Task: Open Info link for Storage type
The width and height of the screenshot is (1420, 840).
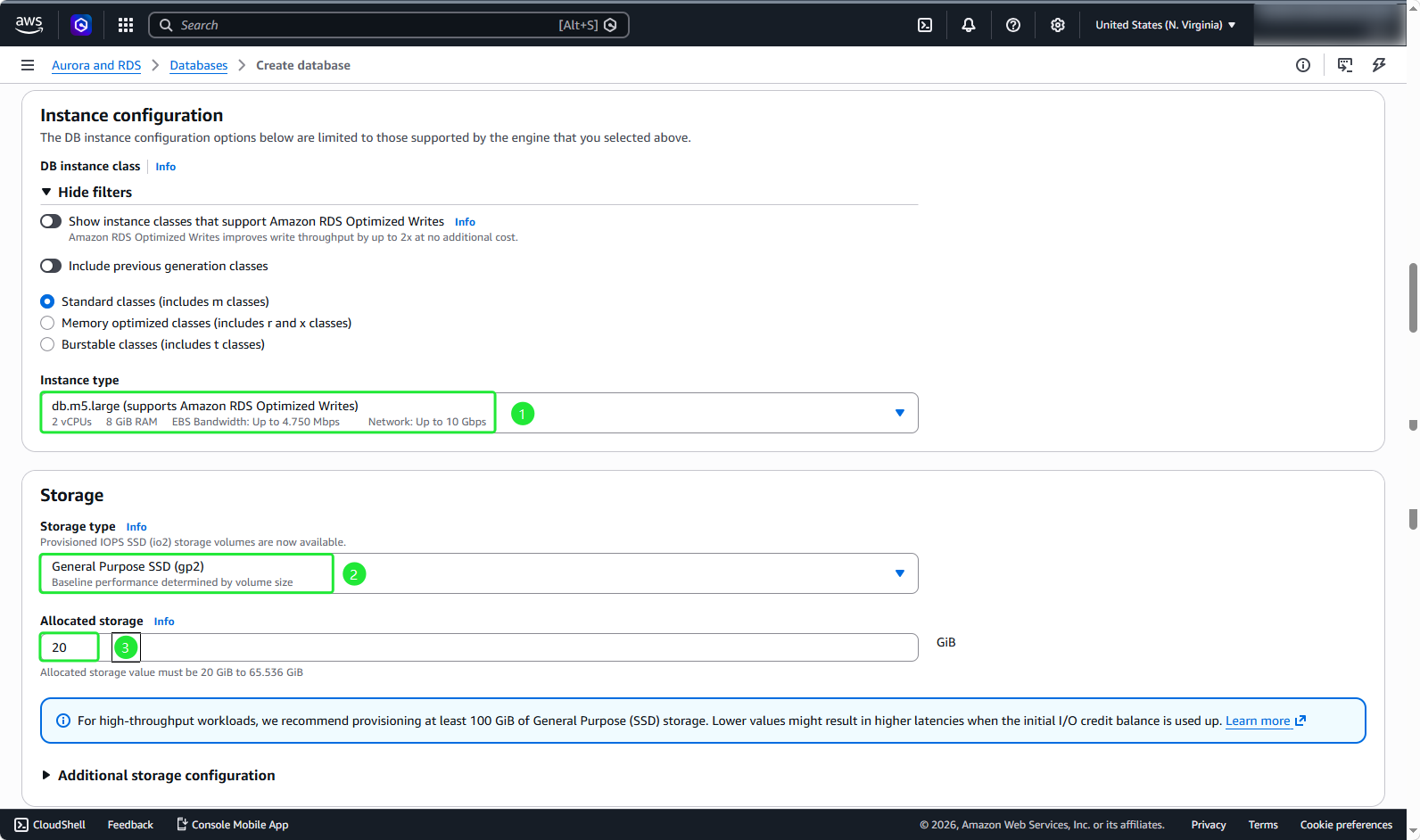Action: click(x=136, y=527)
